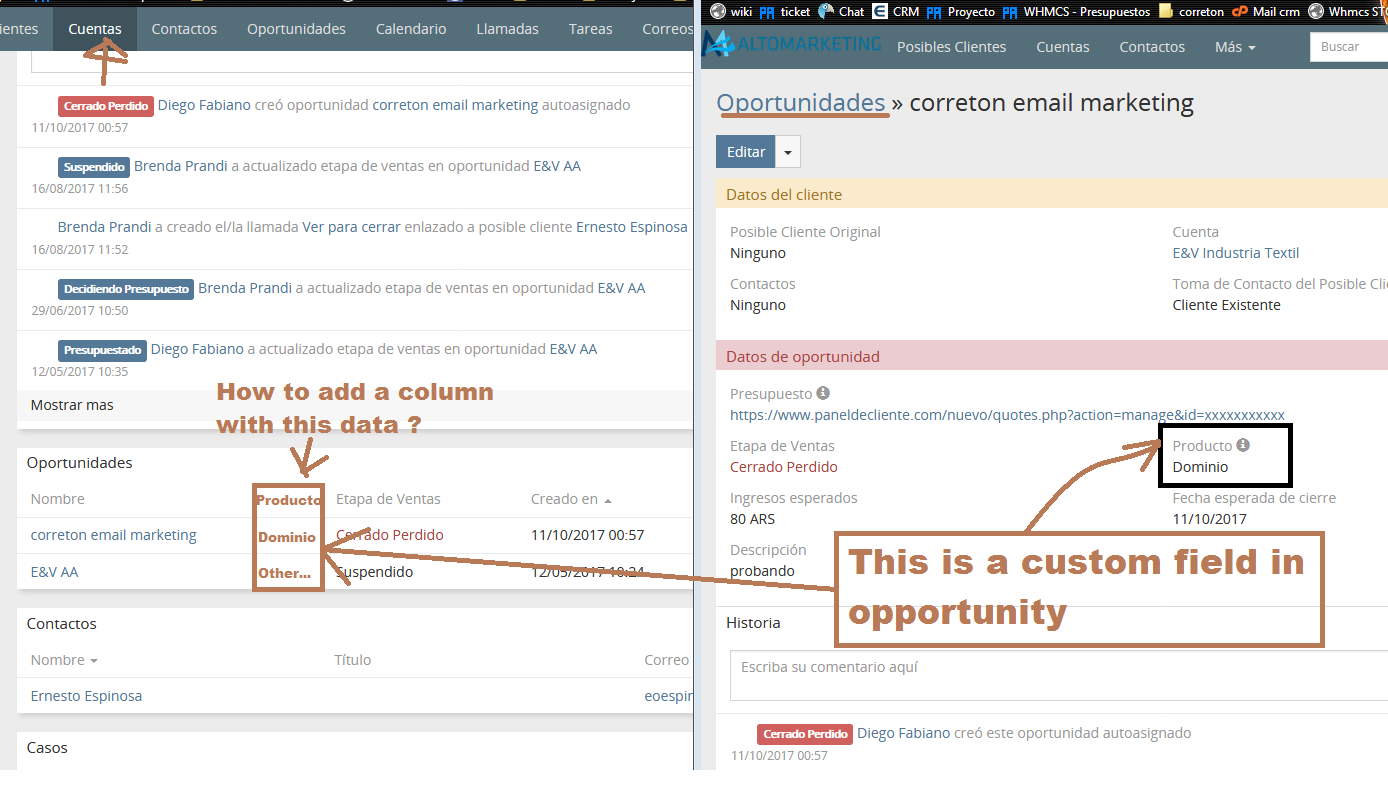Select the Cliente Existente value
Viewport: 1388px width, 802px height.
tap(1226, 305)
